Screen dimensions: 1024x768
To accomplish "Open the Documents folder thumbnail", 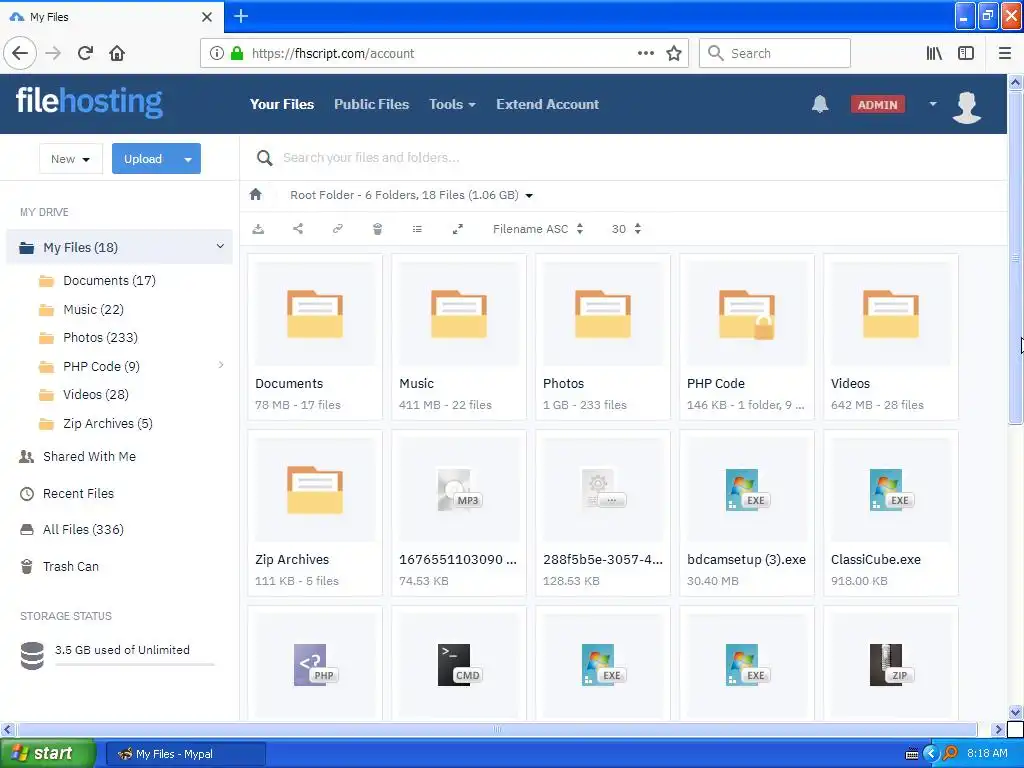I will (x=315, y=314).
